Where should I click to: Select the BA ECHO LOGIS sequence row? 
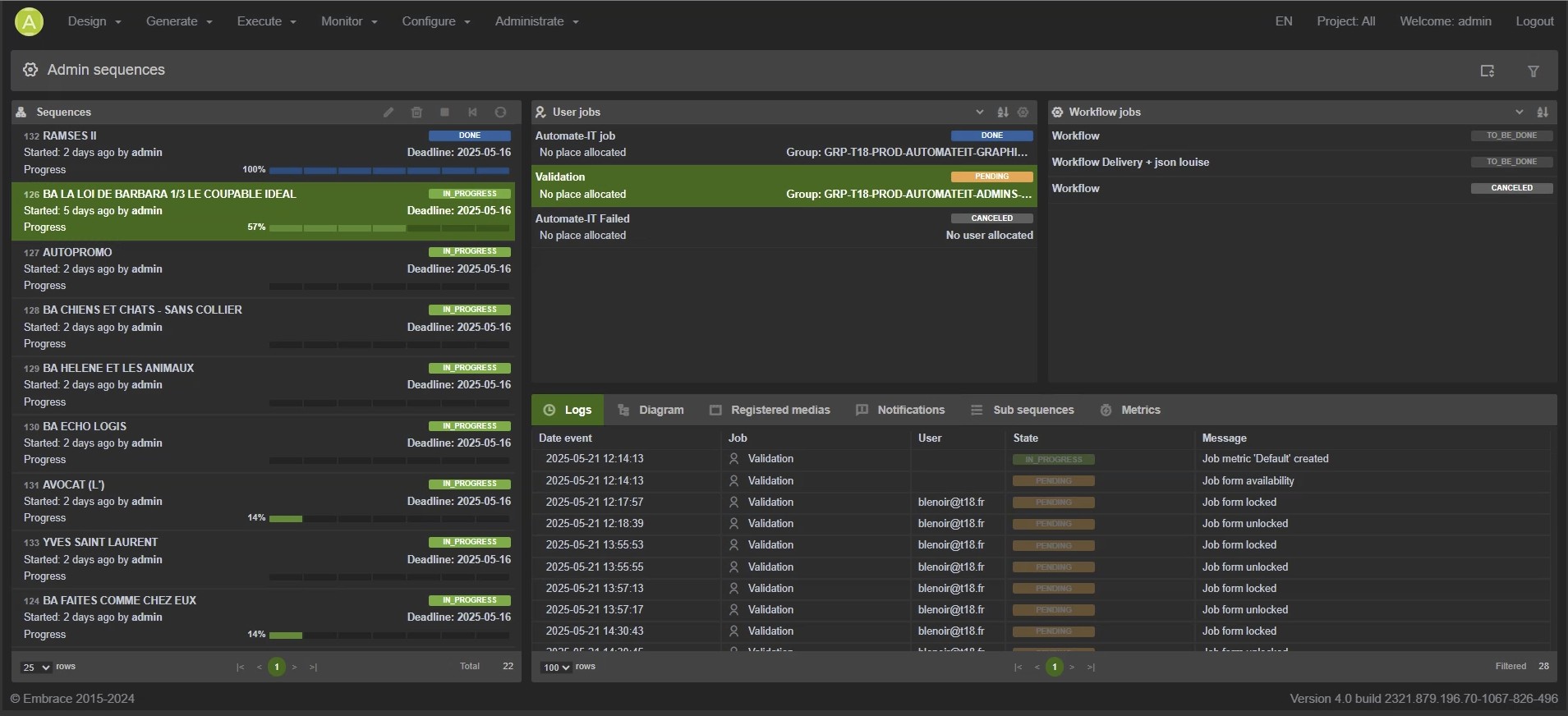click(263, 443)
